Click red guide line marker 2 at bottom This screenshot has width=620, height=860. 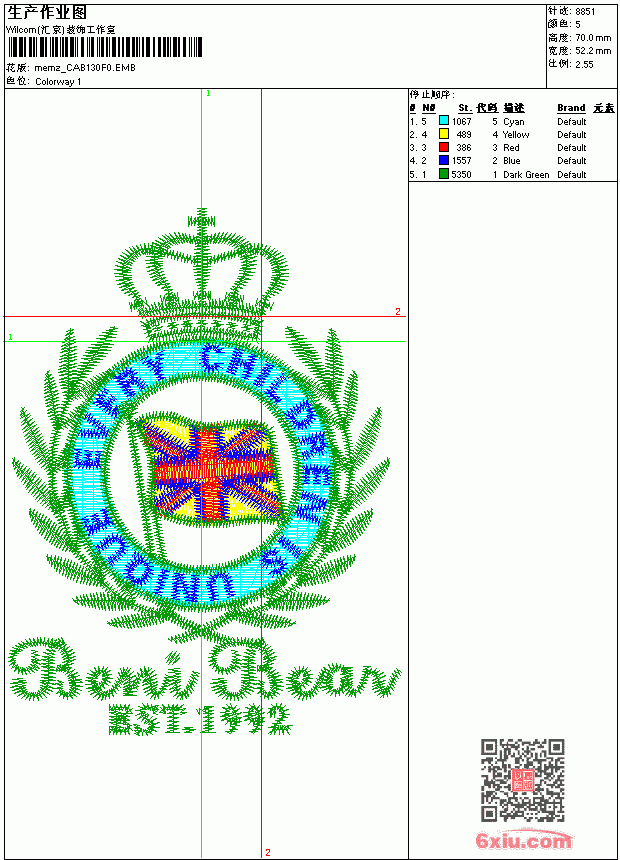[268, 852]
